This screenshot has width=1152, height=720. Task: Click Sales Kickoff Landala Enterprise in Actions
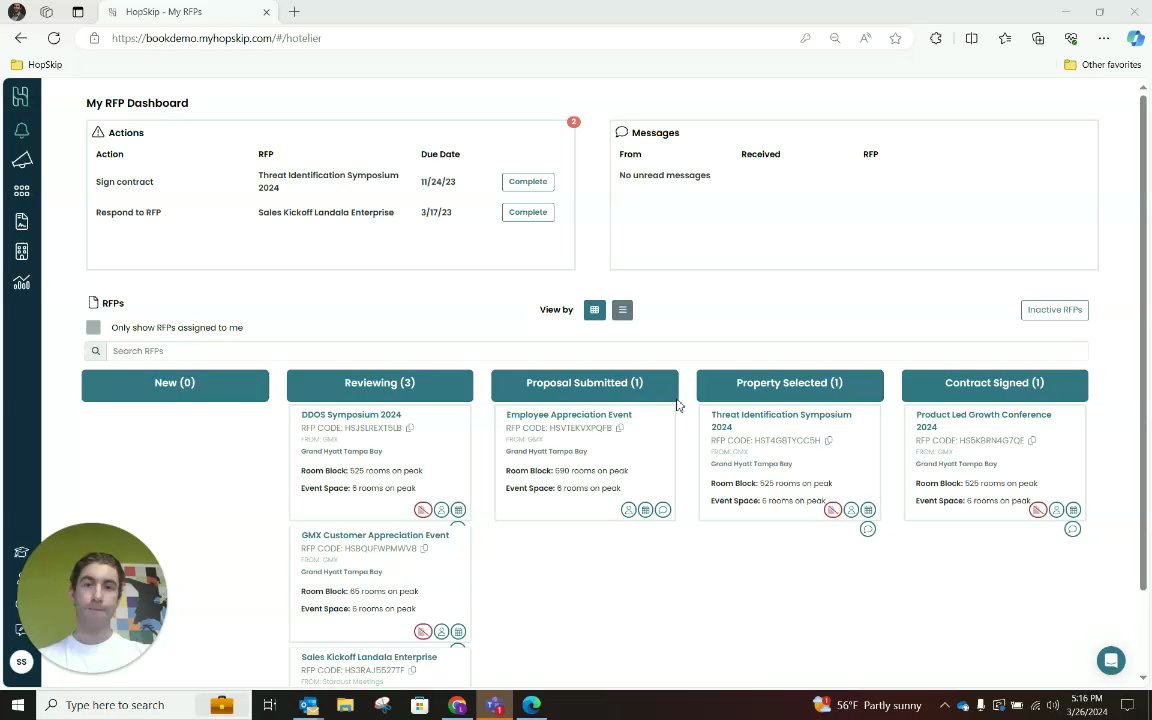[x=326, y=212]
